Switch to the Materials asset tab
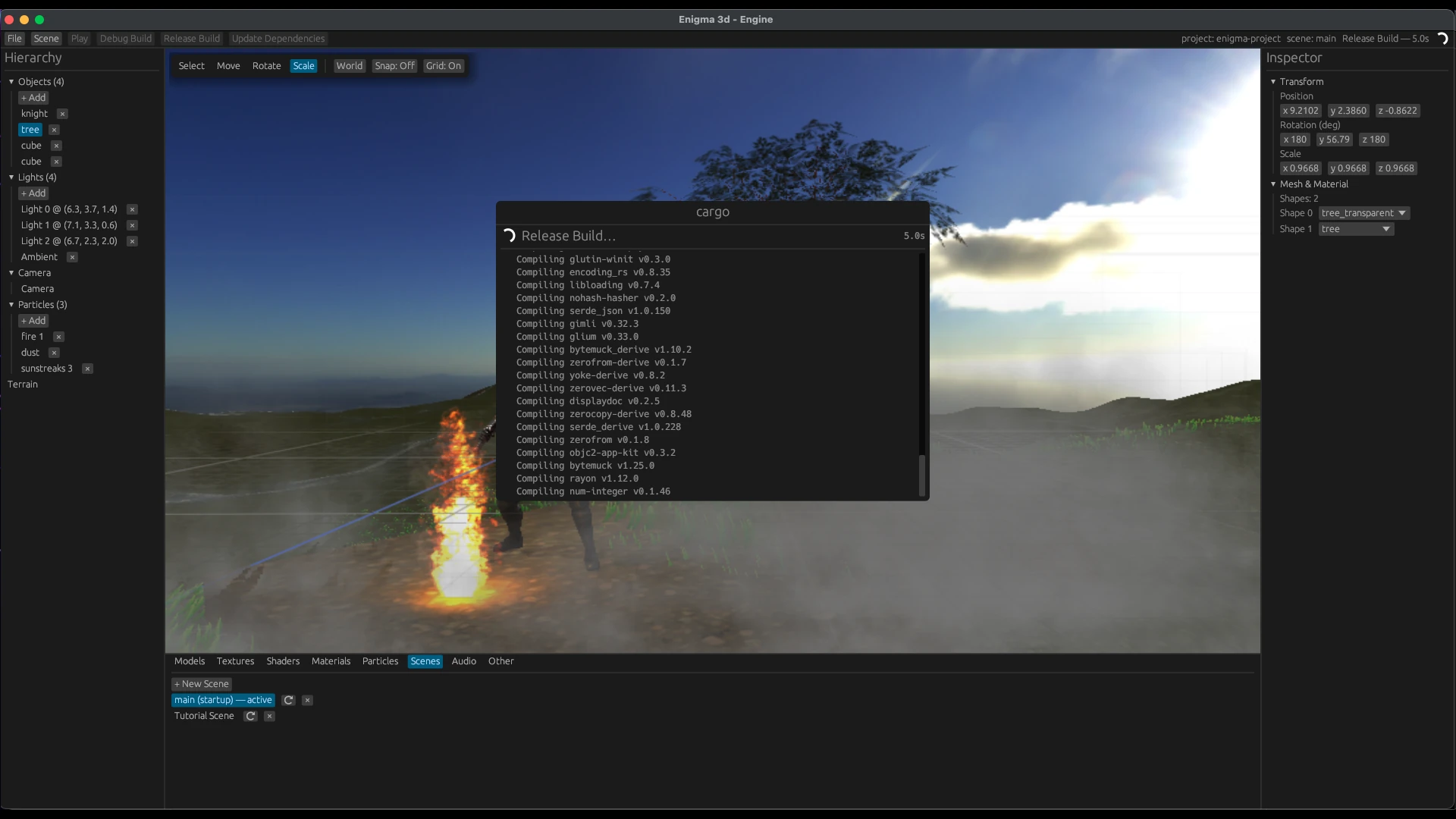This screenshot has height=819, width=1456. 331,661
